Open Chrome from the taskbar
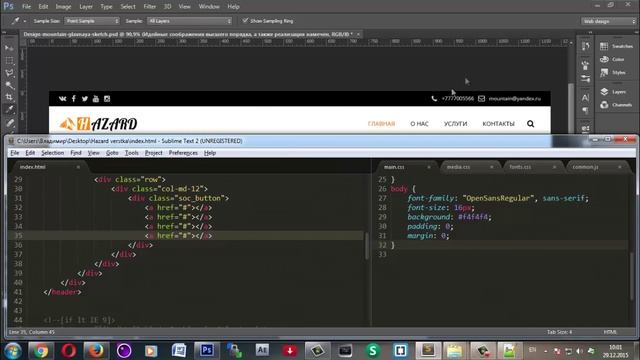Screen dimensions: 640x360 tap(40, 351)
